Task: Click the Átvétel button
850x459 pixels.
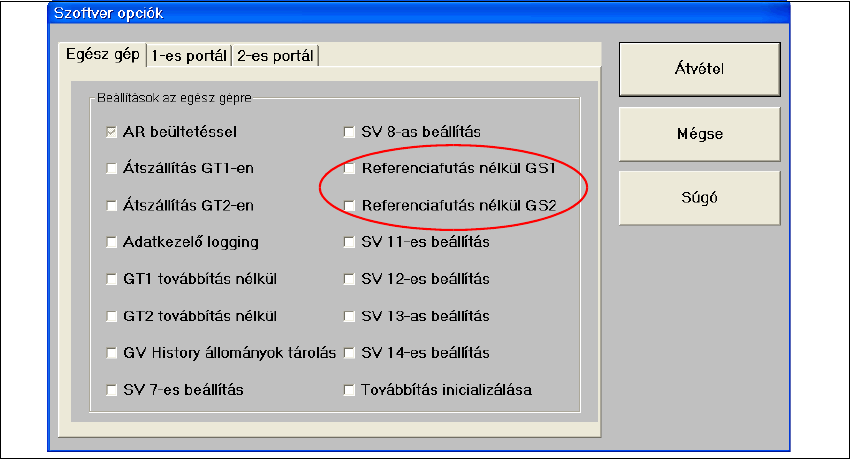Action: (x=699, y=69)
